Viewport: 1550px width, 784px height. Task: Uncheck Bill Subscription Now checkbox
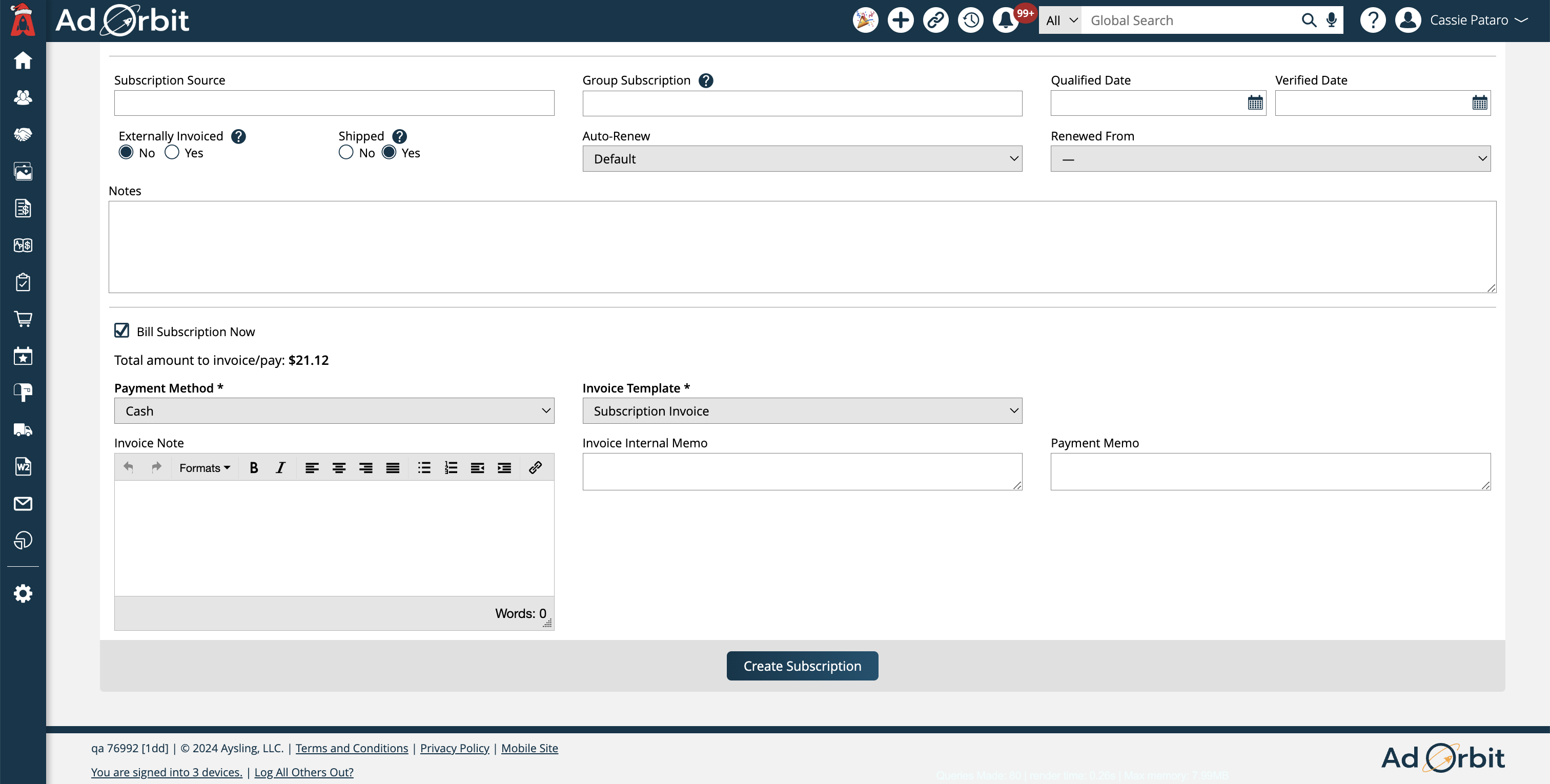(x=121, y=331)
